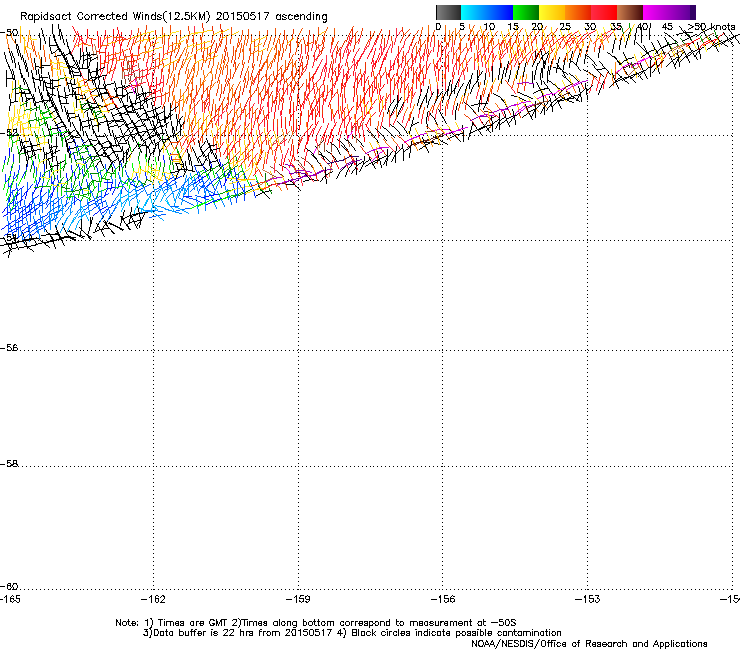Click the 'Rapidscat Corrected Winds' title text
This screenshot has height=650, width=740.
click(90, 16)
